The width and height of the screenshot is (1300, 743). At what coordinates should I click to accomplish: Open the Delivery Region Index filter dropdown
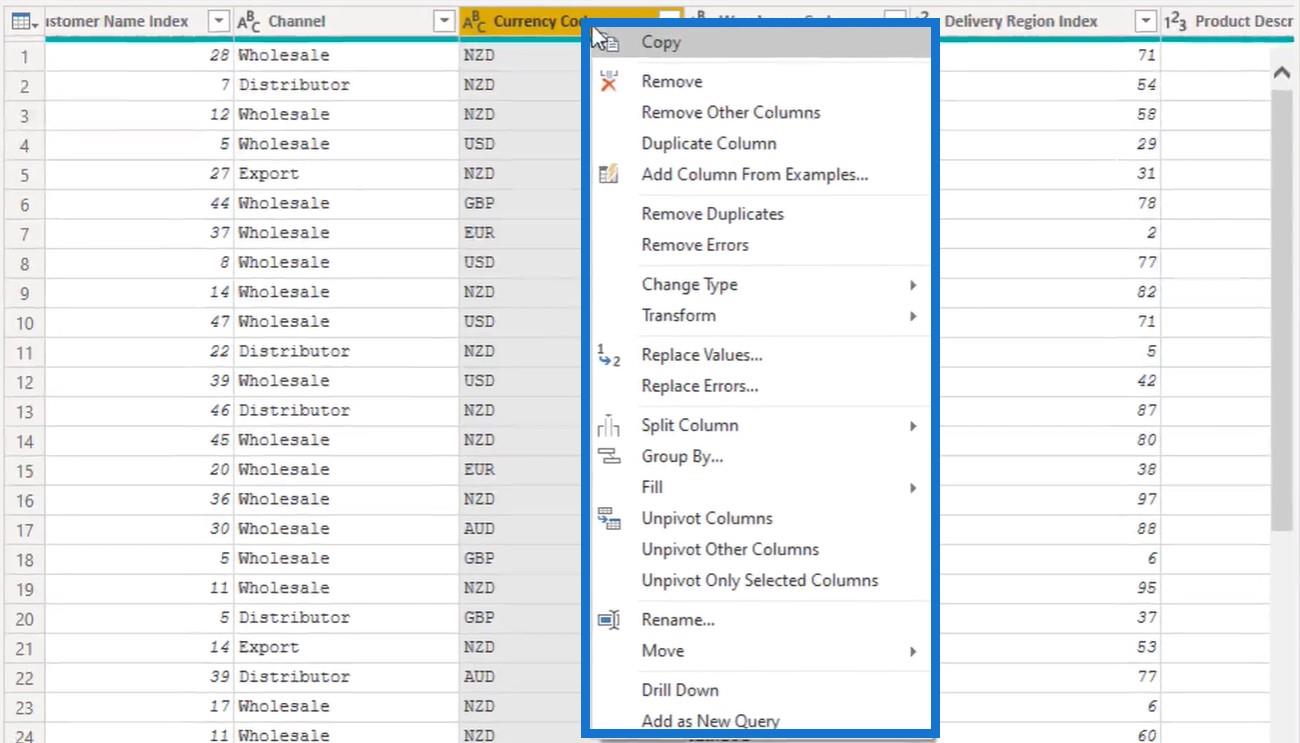pos(1147,21)
